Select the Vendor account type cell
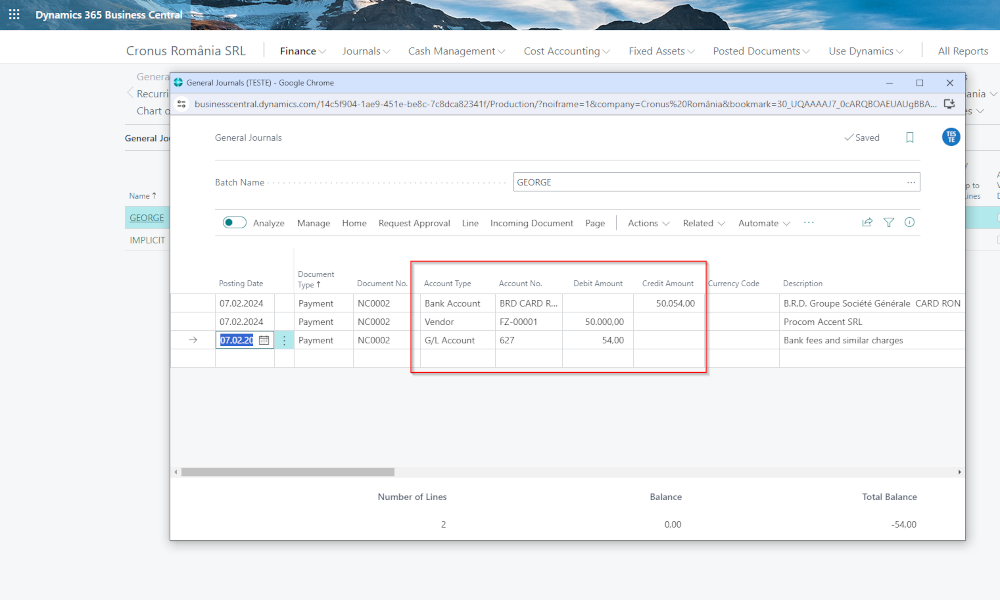 [457, 322]
